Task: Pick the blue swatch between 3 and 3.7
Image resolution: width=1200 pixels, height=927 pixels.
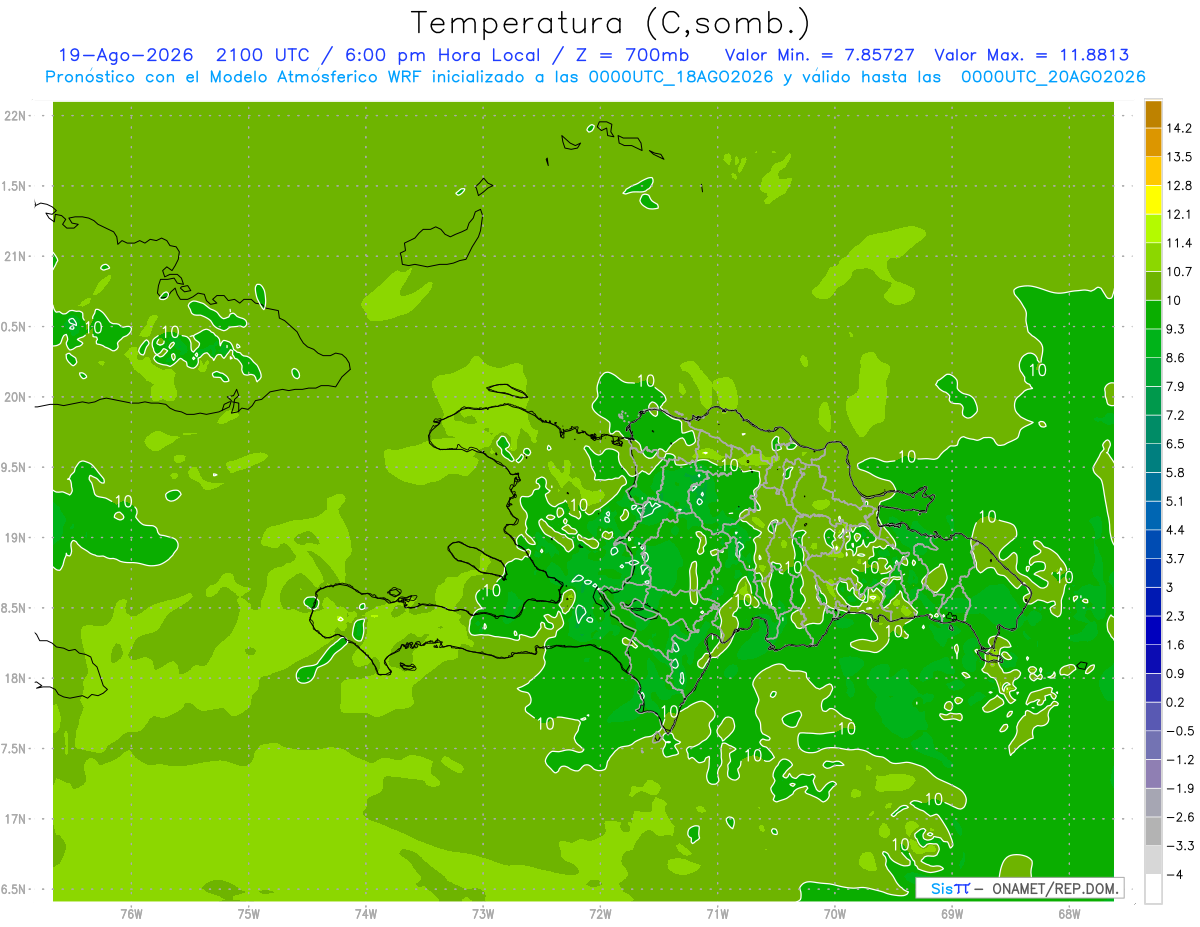Action: click(x=1153, y=573)
